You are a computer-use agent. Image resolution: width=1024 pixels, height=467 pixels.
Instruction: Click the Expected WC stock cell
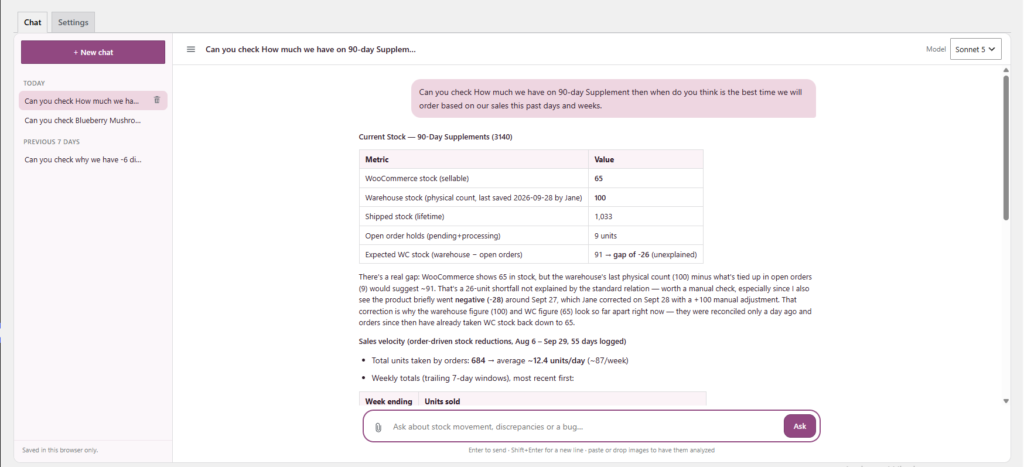pos(474,254)
